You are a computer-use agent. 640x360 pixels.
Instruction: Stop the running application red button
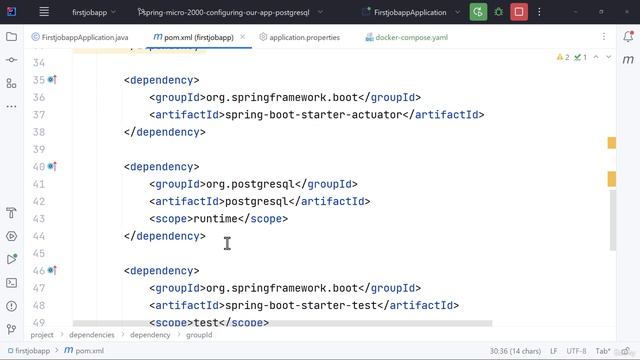coord(519,12)
